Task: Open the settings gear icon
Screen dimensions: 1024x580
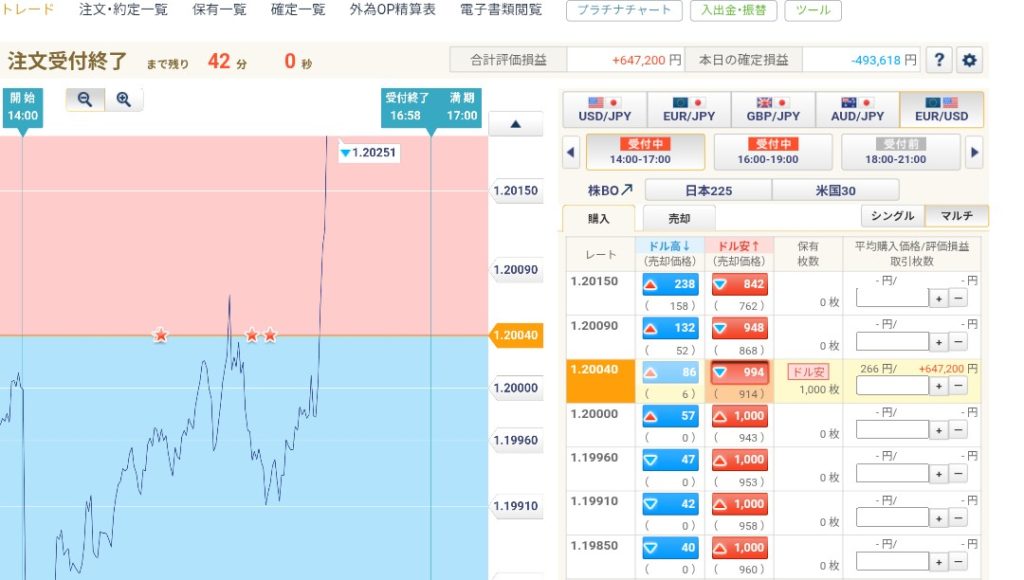Action: pos(969,60)
